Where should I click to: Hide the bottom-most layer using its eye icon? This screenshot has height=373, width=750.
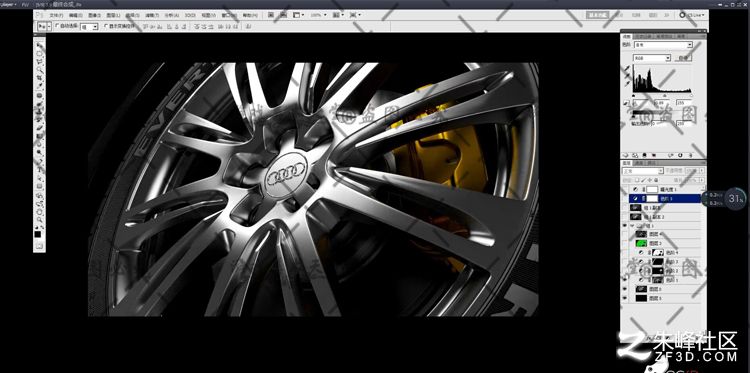tap(625, 298)
